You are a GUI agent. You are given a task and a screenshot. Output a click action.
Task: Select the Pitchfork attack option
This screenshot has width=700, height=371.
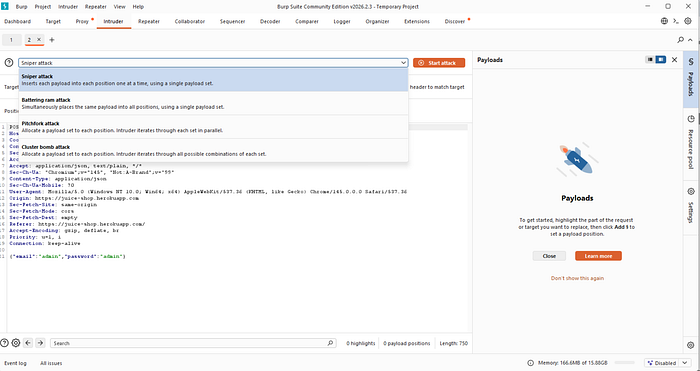(213, 127)
